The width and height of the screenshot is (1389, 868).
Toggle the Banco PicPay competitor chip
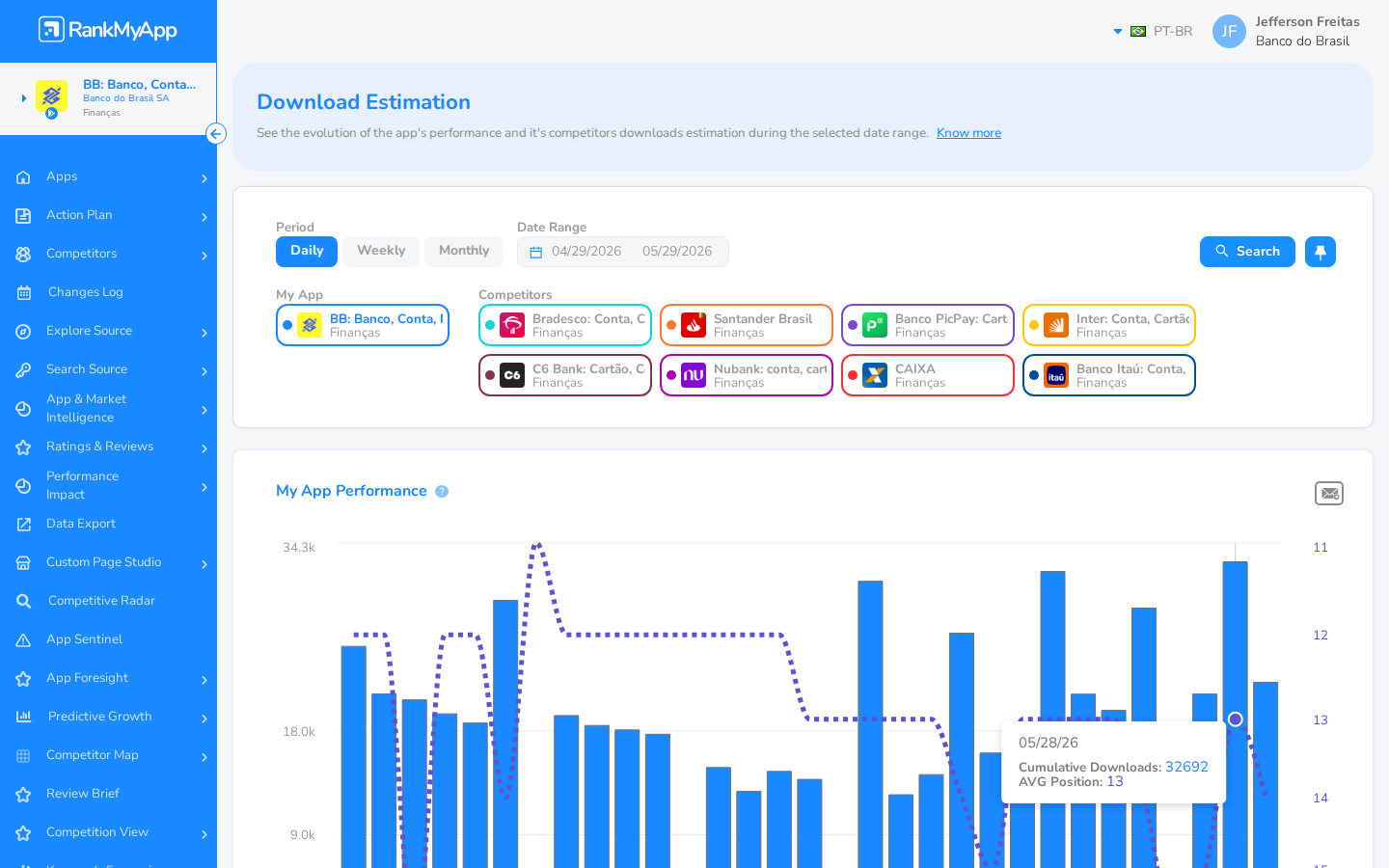click(x=928, y=325)
